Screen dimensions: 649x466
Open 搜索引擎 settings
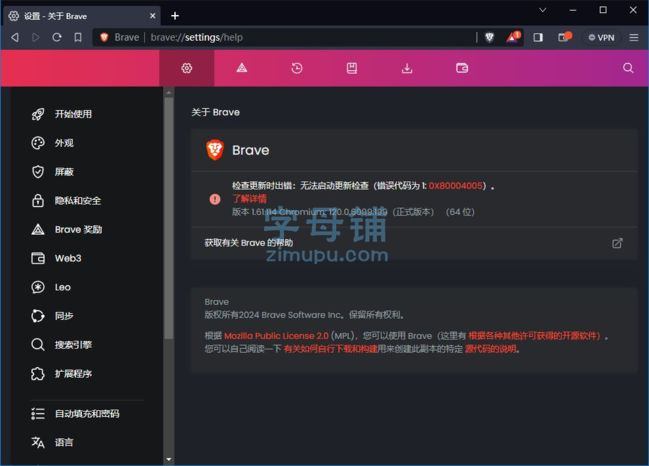(62, 345)
